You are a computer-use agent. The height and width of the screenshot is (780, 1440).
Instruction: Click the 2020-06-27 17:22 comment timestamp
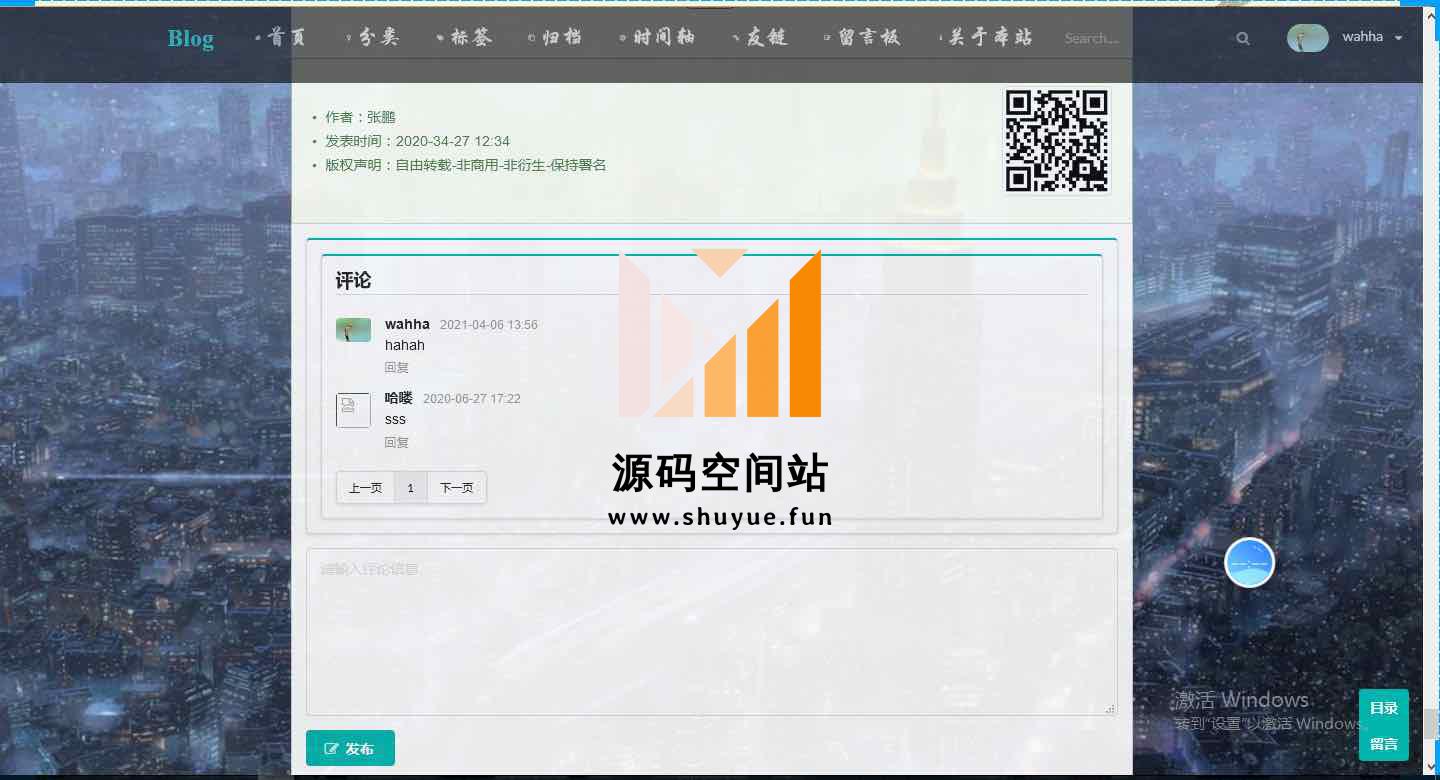tap(472, 399)
